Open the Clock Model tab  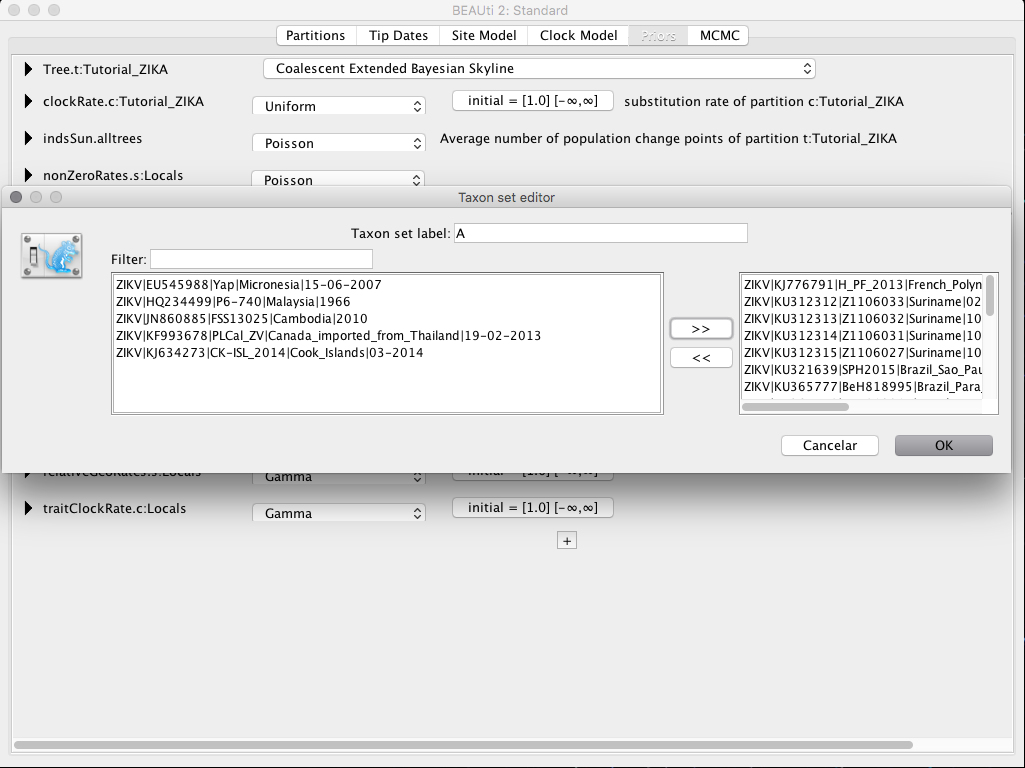578,35
